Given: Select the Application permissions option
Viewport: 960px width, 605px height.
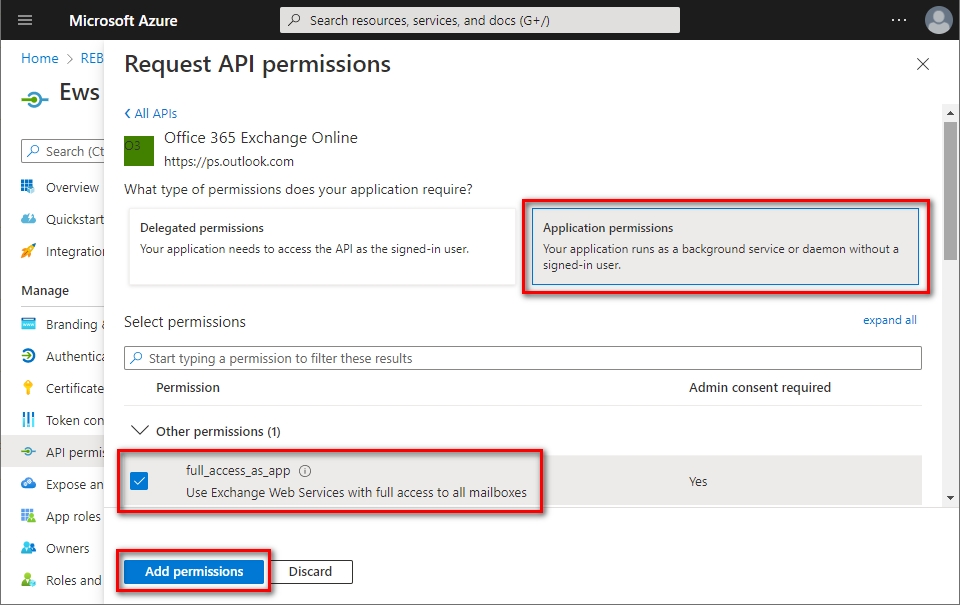Looking at the screenshot, I should pyautogui.click(x=724, y=246).
